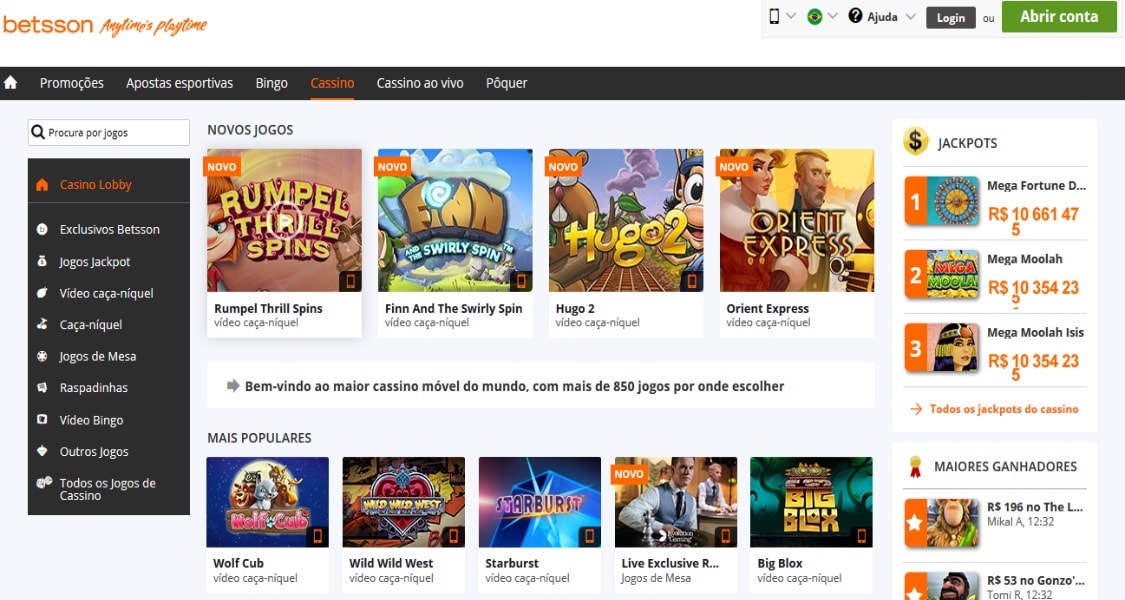This screenshot has height=600, width=1125.
Task: Click the betsson logo
Action: point(48,25)
